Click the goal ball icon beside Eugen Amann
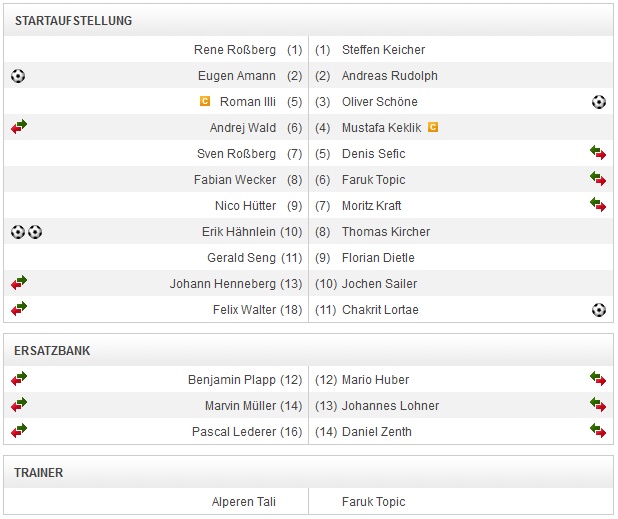 [x=18, y=76]
